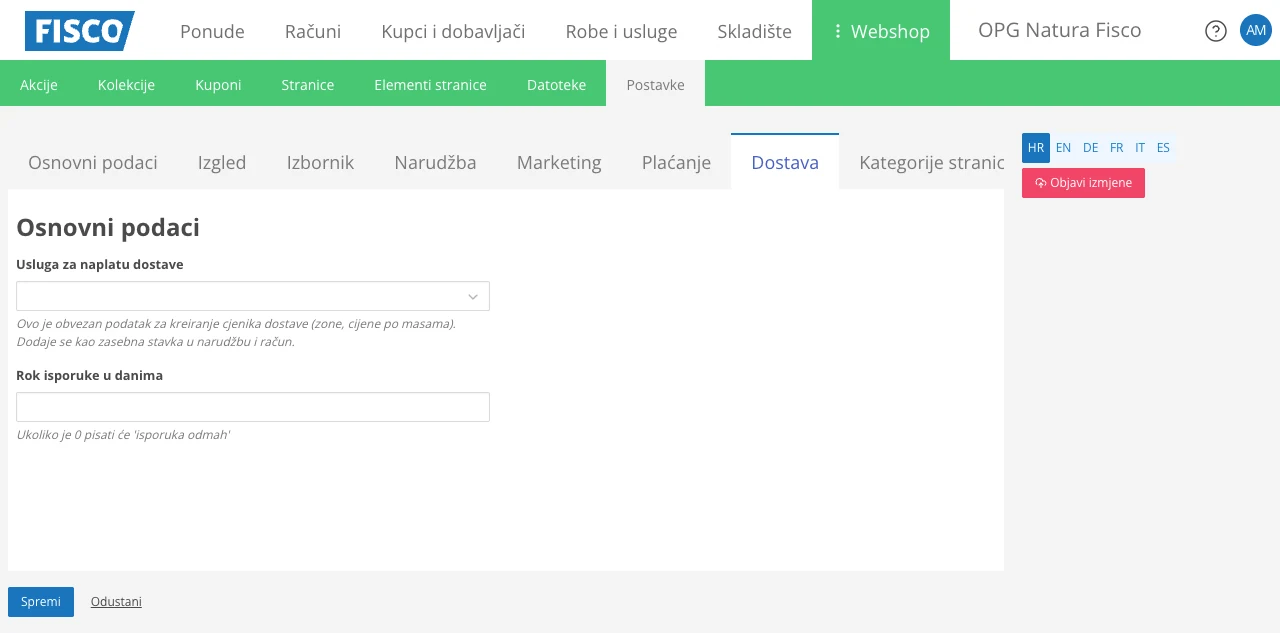Open Kupci i dobavljači
Screen dimensions: 1280x633
pos(452,31)
